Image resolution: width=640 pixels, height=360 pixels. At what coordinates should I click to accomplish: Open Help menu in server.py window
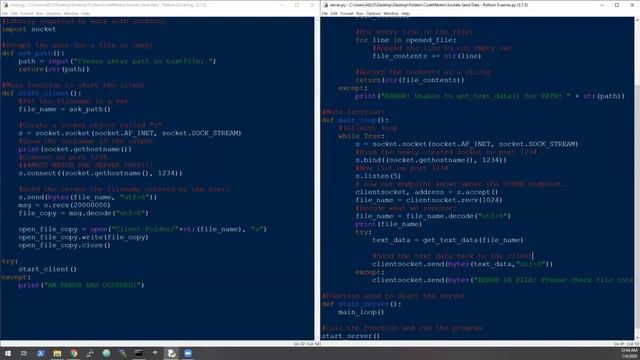[405, 13]
